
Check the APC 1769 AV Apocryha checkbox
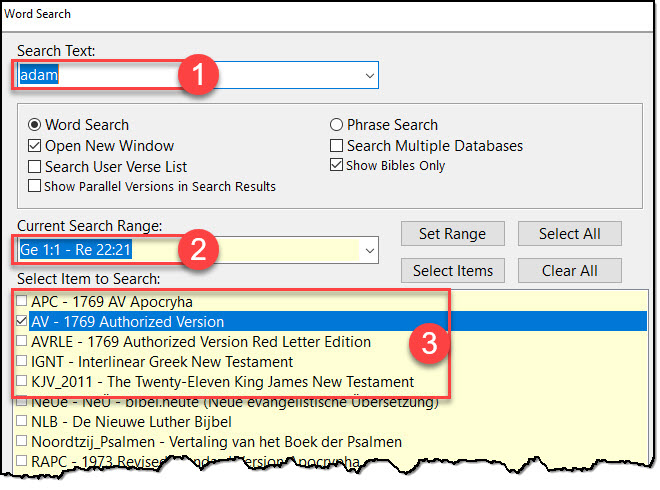tap(21, 301)
